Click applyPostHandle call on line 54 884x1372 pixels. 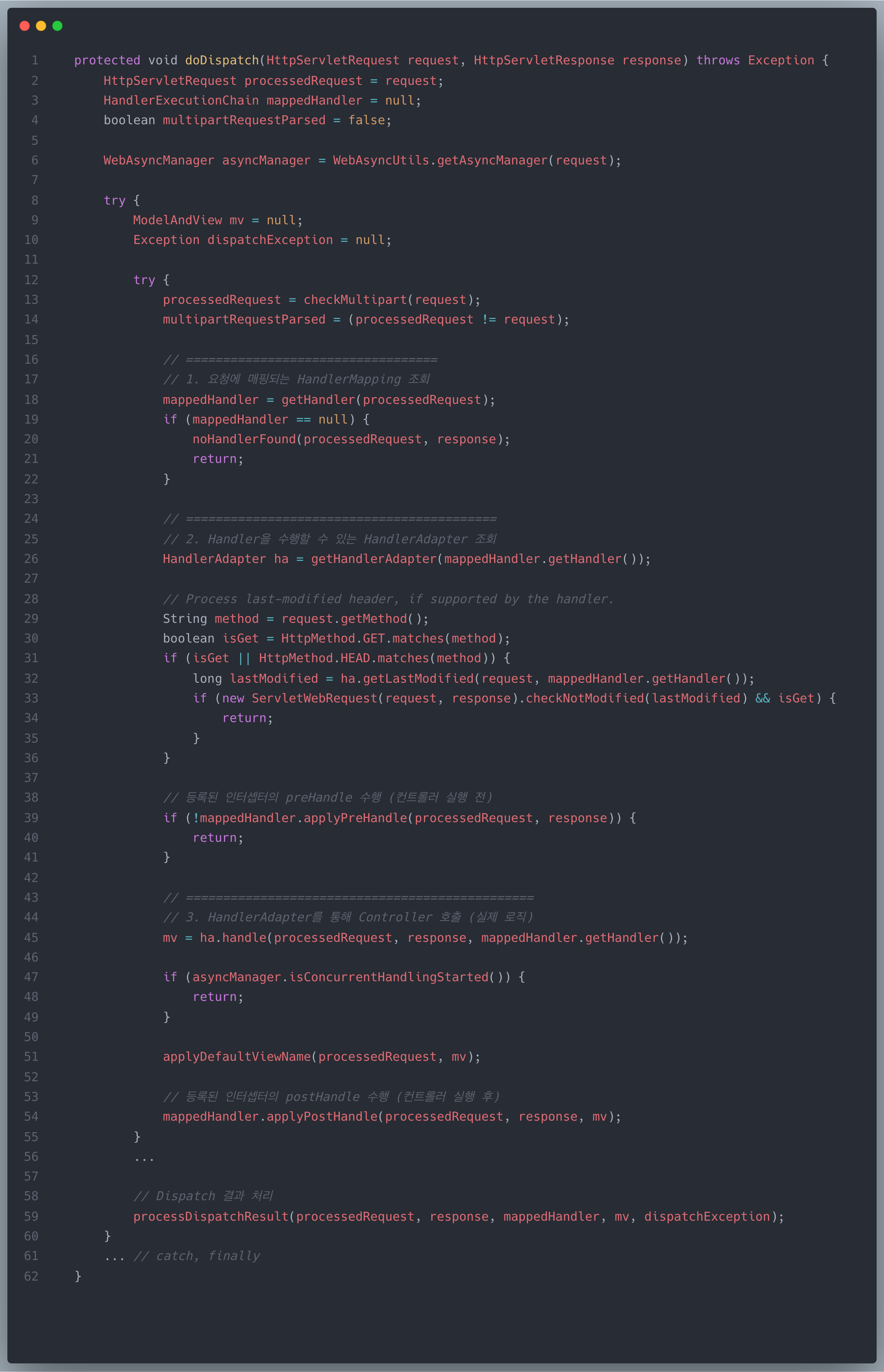point(321,1117)
